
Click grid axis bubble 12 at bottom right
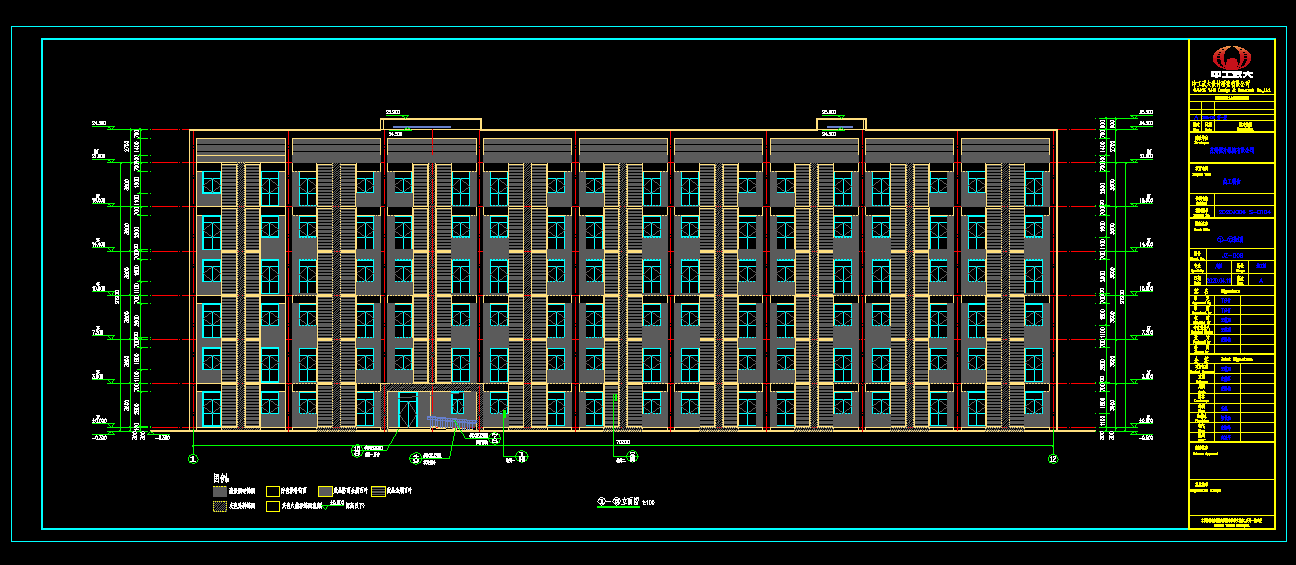[1052, 459]
